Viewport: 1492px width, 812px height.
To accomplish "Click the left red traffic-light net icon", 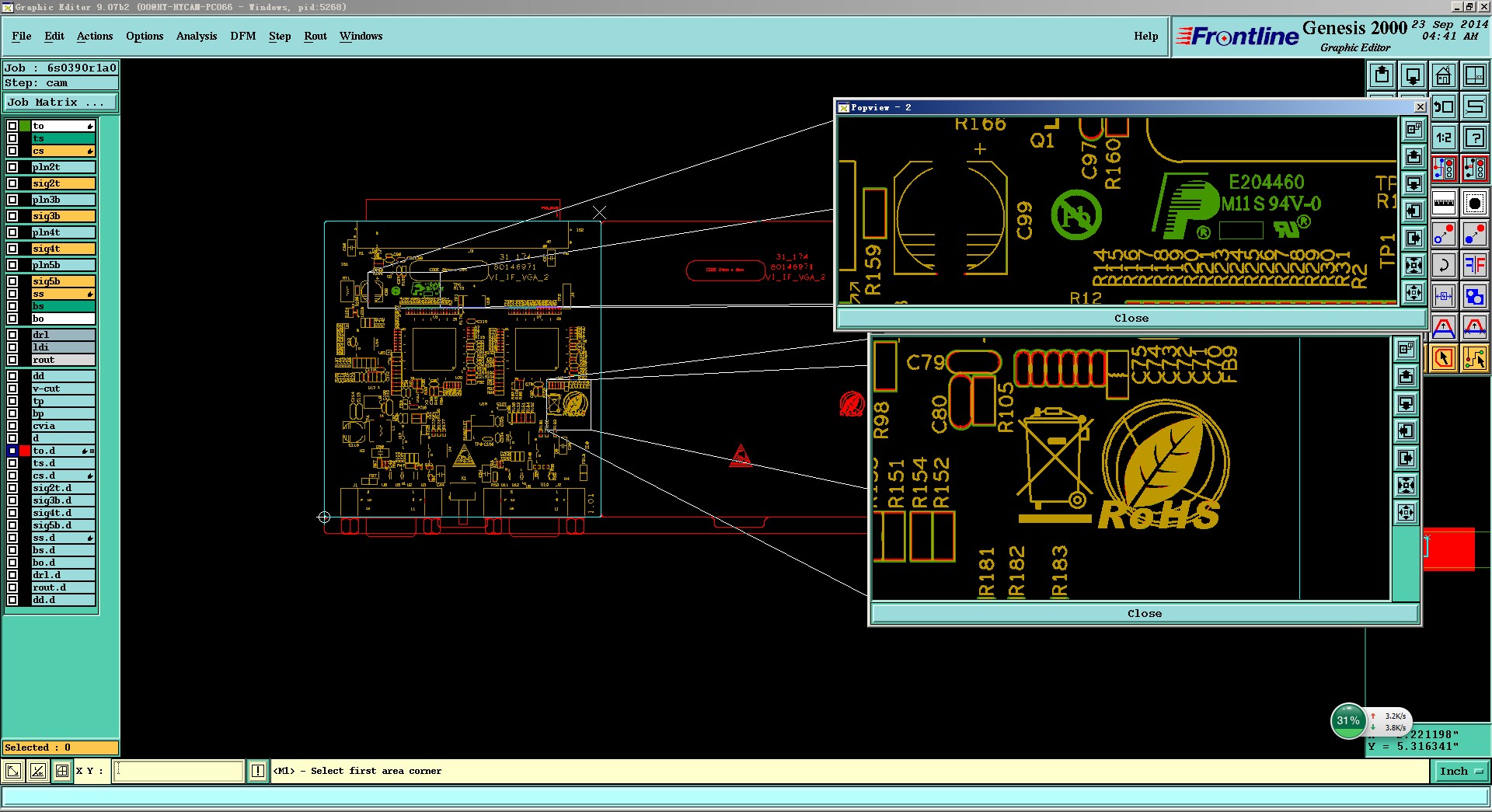I will [x=1443, y=169].
